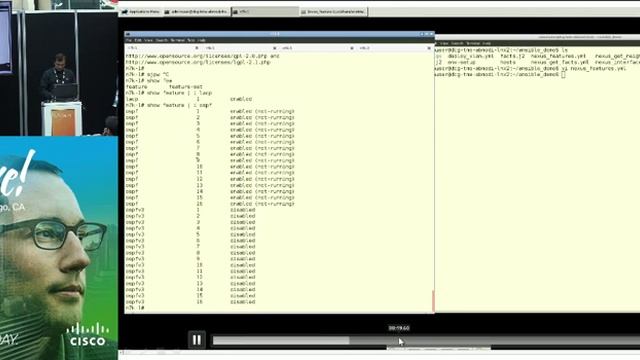Open View menu in n7k-1 terminal
The image size is (640, 360).
pyautogui.click(x=148, y=40)
